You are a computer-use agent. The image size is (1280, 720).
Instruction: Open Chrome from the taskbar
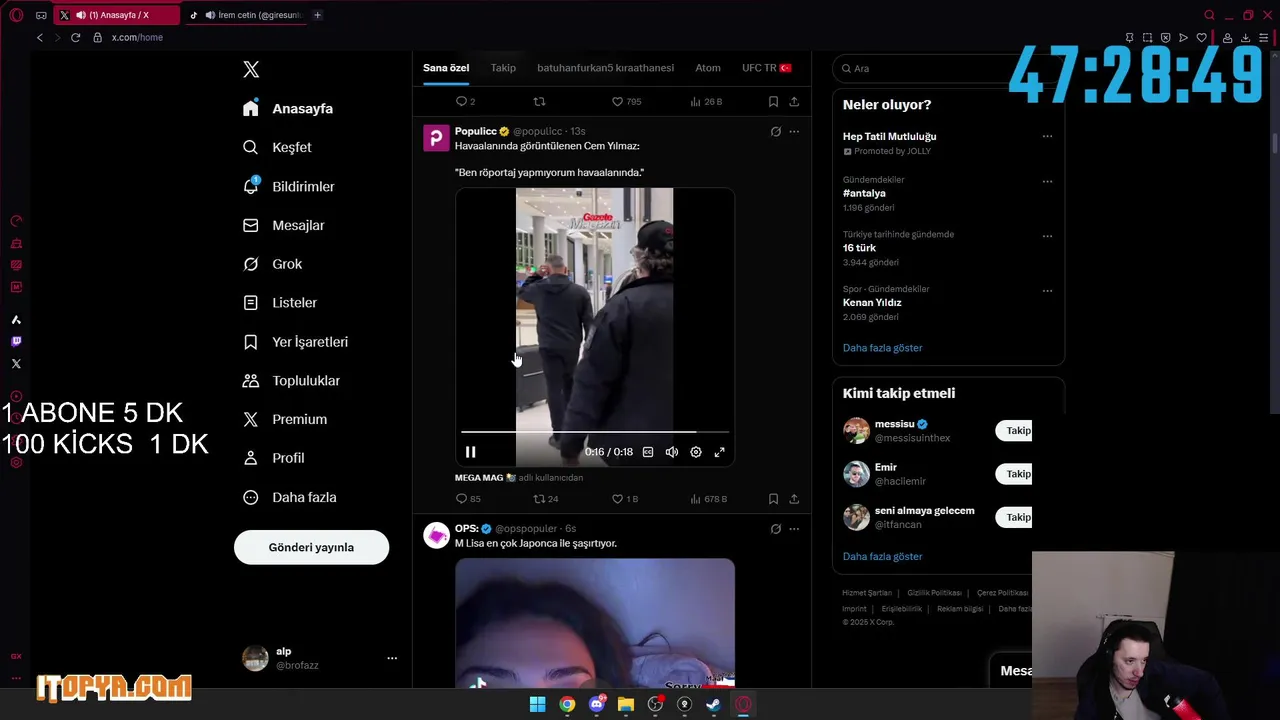pos(567,704)
